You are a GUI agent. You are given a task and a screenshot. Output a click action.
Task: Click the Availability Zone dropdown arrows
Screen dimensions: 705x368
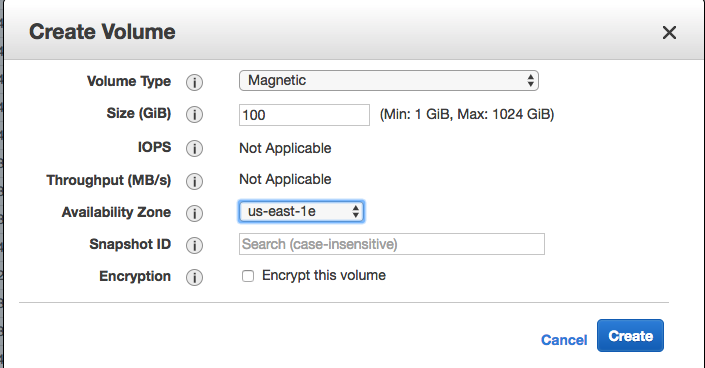pyautogui.click(x=356, y=211)
